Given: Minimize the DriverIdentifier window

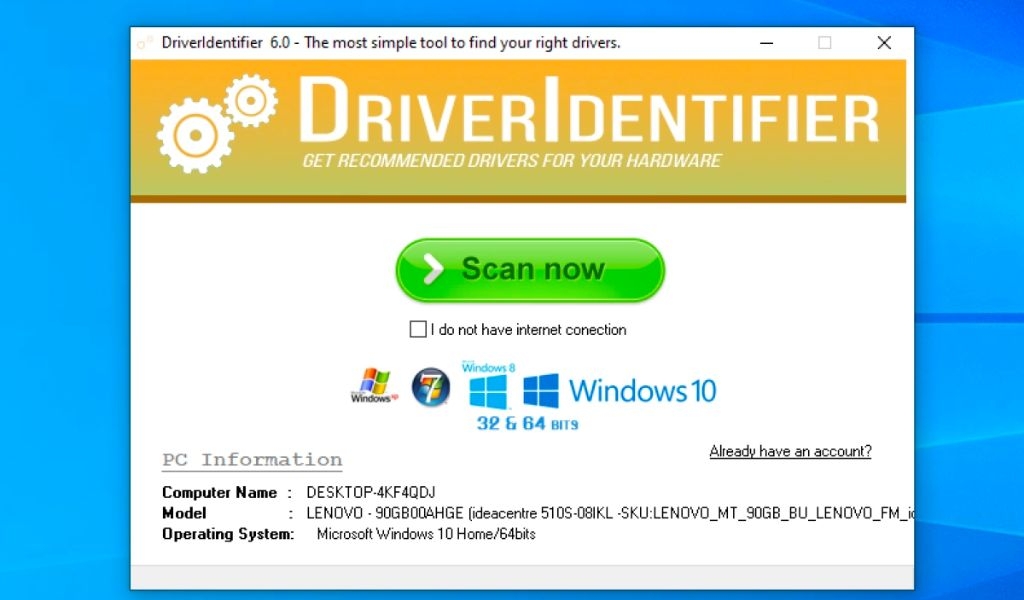Looking at the screenshot, I should (766, 43).
